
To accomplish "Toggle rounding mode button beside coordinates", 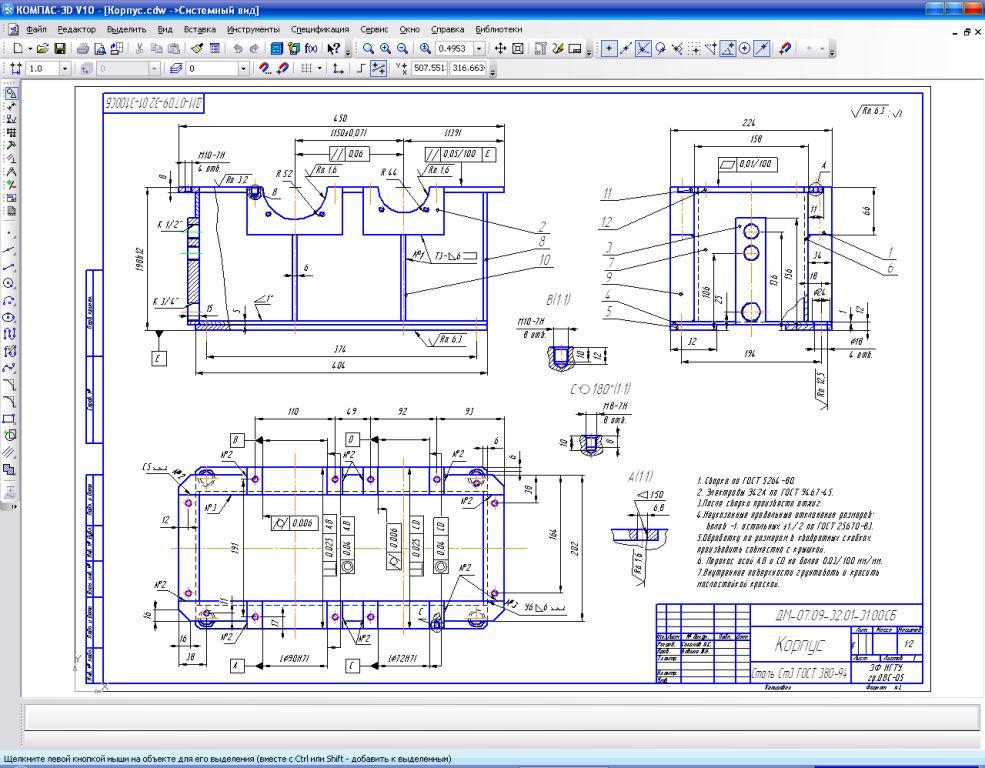I will tap(378, 68).
